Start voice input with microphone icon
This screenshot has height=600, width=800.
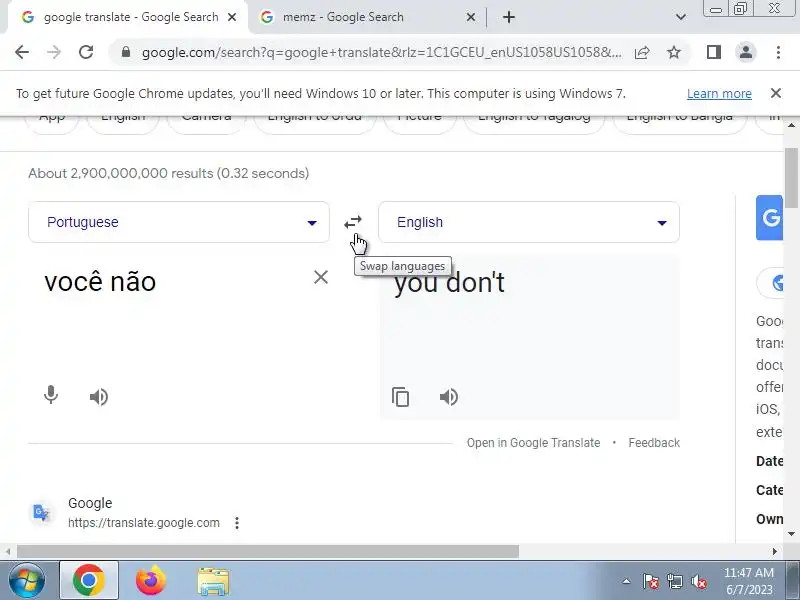click(51, 395)
